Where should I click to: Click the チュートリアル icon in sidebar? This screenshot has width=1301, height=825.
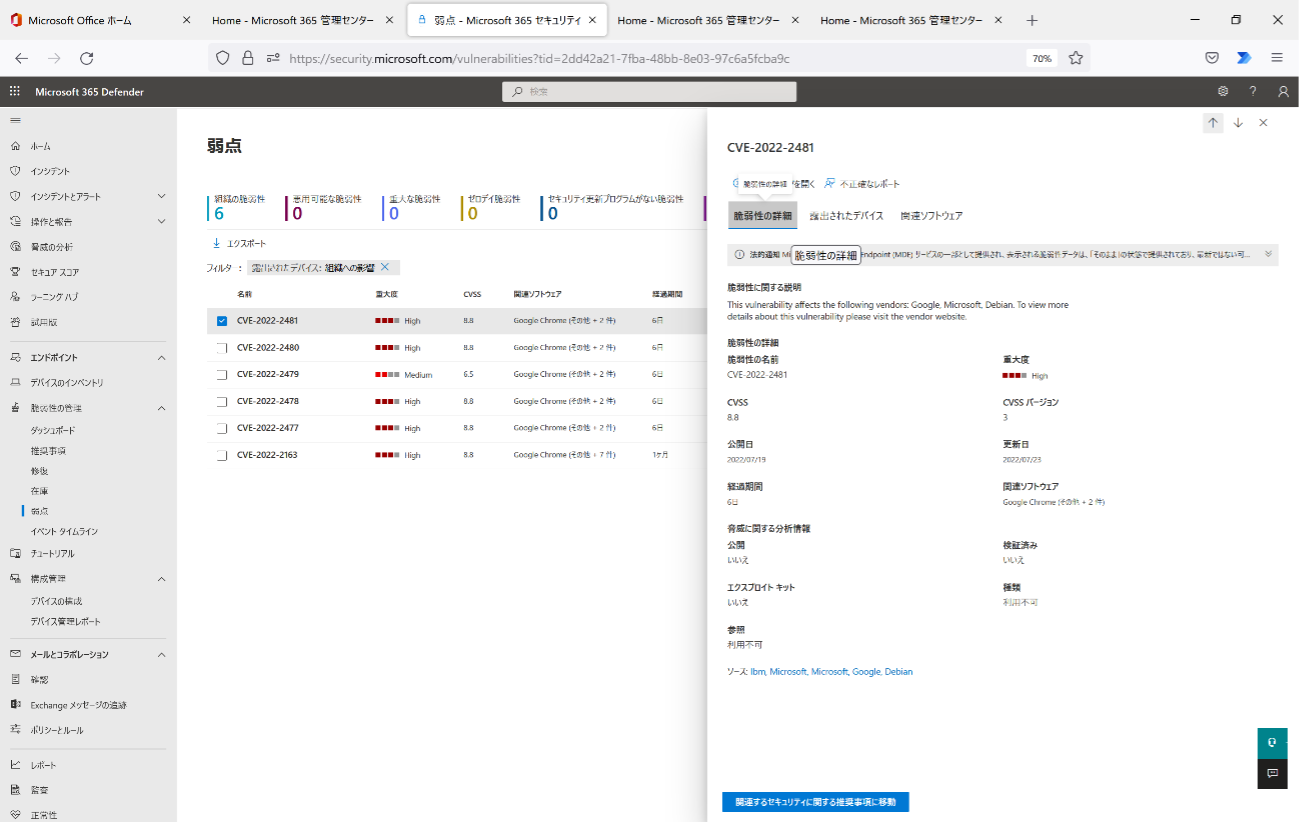pyautogui.click(x=15, y=553)
